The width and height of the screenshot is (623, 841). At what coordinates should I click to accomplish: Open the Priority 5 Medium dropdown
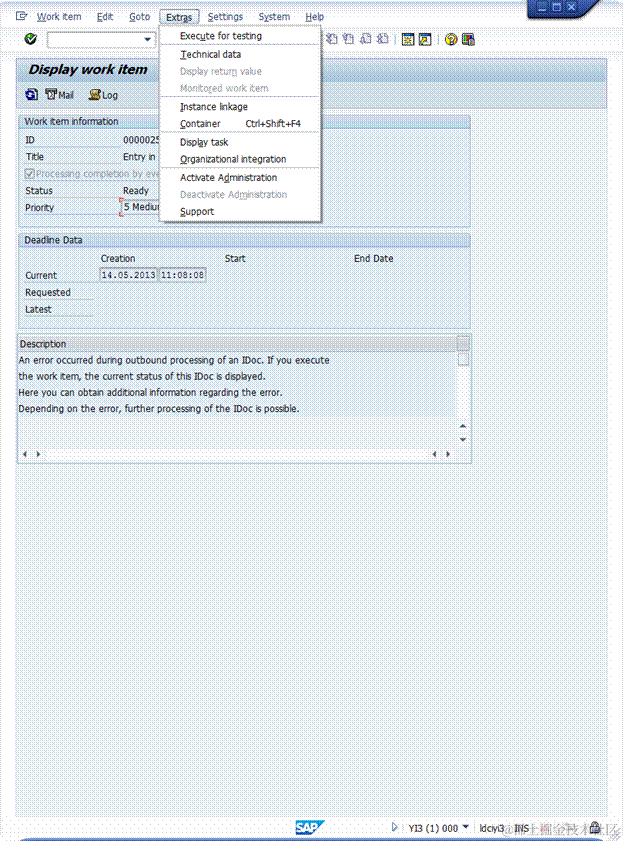pyautogui.click(x=140, y=207)
